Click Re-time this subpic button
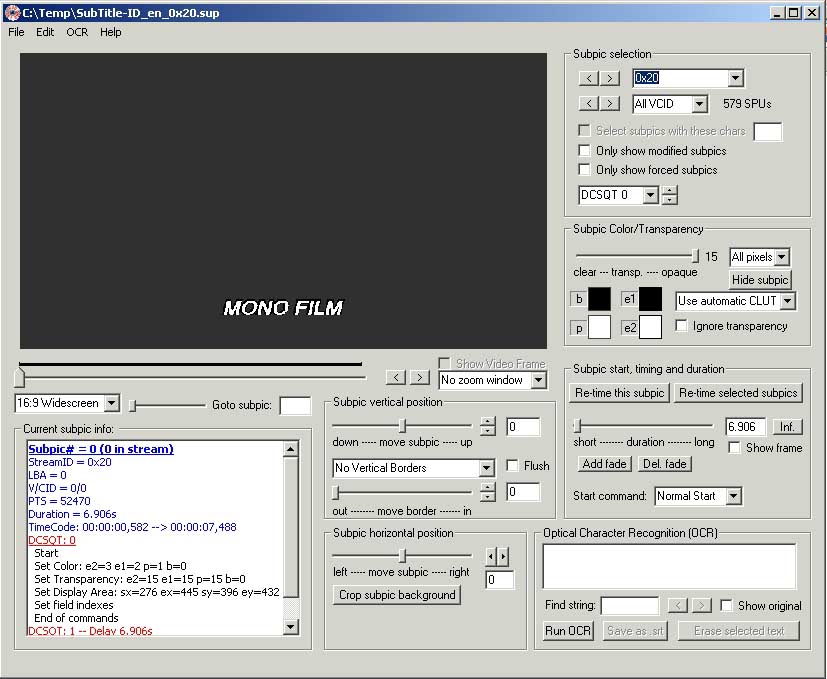Screen dimensions: 827x679 point(619,393)
